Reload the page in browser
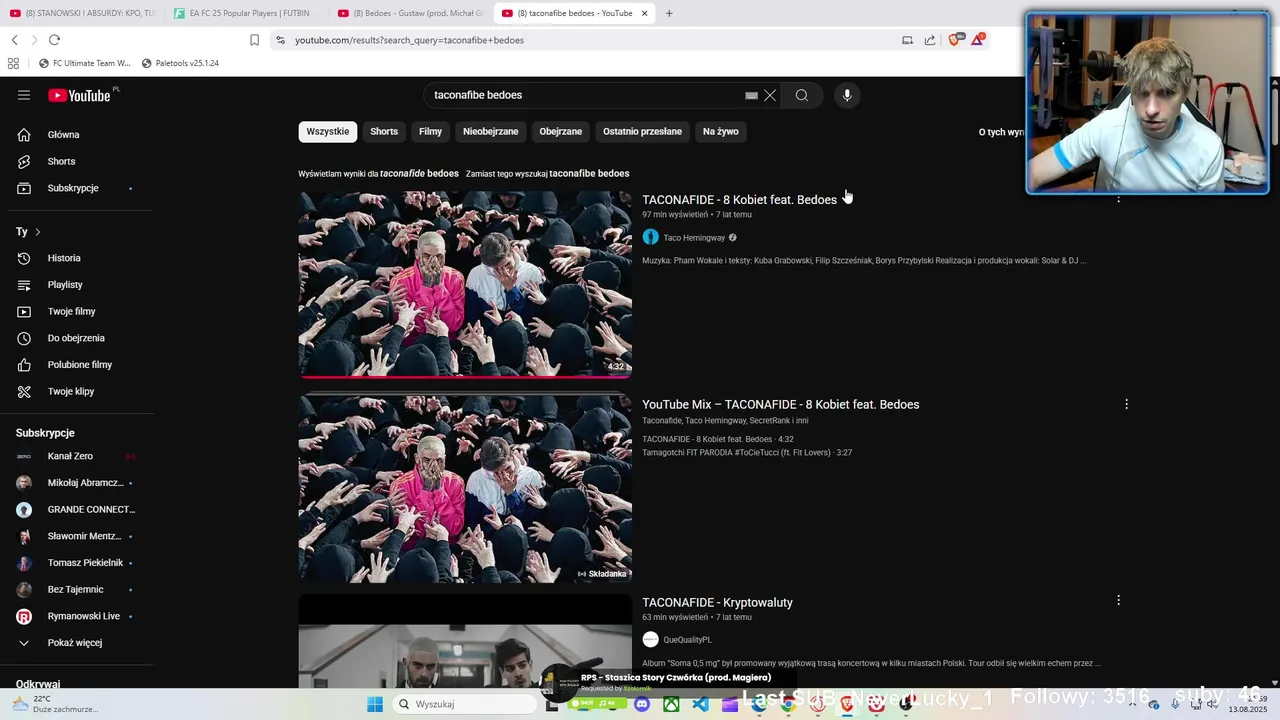1280x720 pixels. (x=54, y=40)
